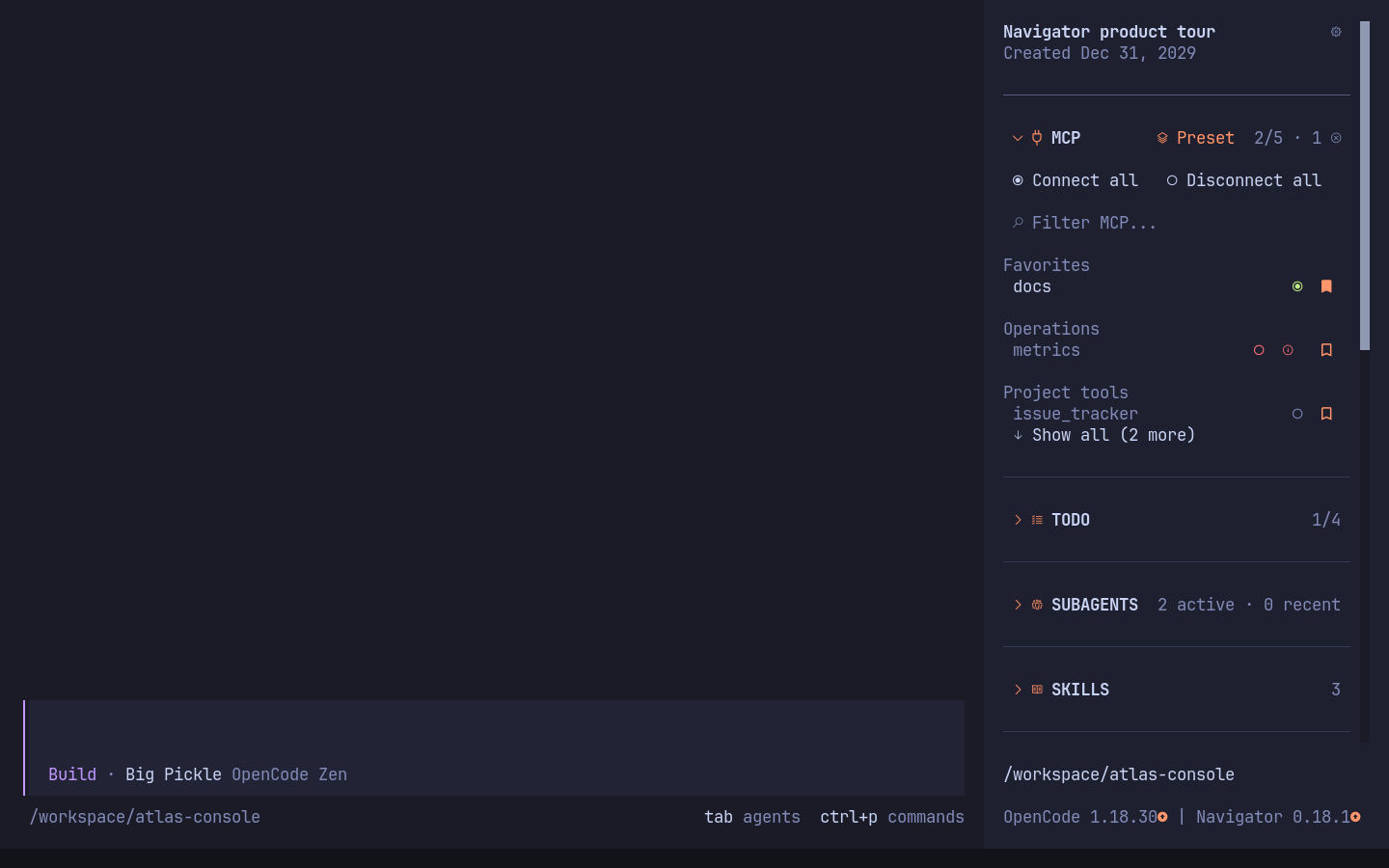Select the issue_tracker server row
Screen dimensions: 1389x868
pos(1177,414)
